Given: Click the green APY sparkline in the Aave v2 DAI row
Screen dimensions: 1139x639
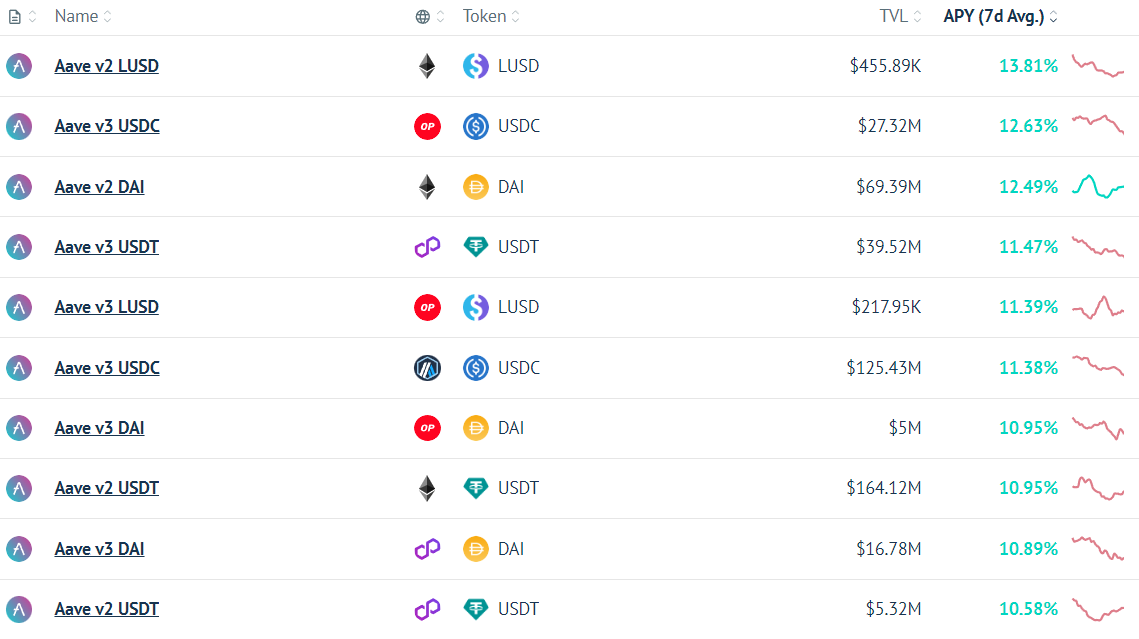Looking at the screenshot, I should pos(1098,187).
